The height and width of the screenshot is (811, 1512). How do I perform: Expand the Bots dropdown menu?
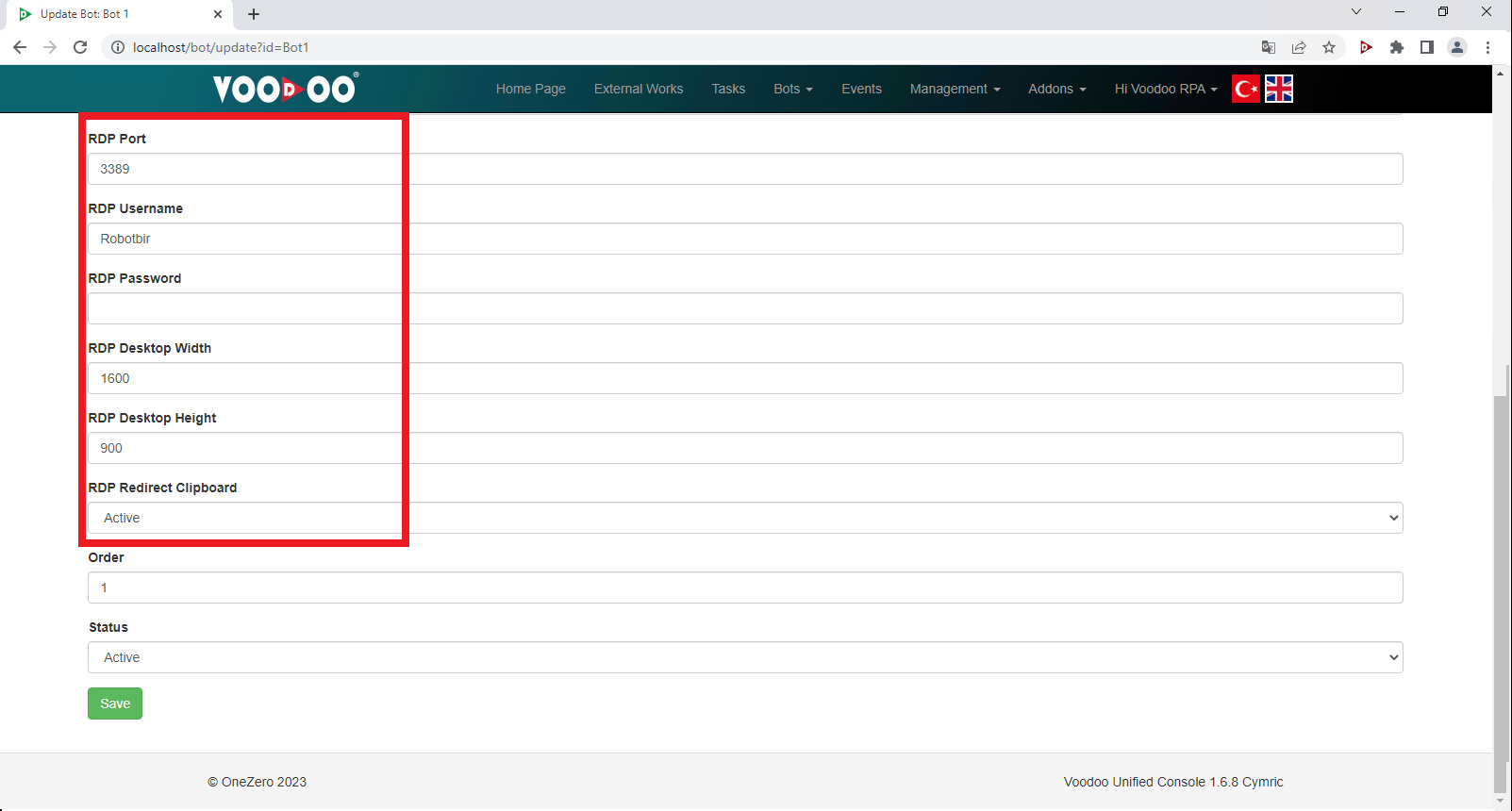pos(793,89)
